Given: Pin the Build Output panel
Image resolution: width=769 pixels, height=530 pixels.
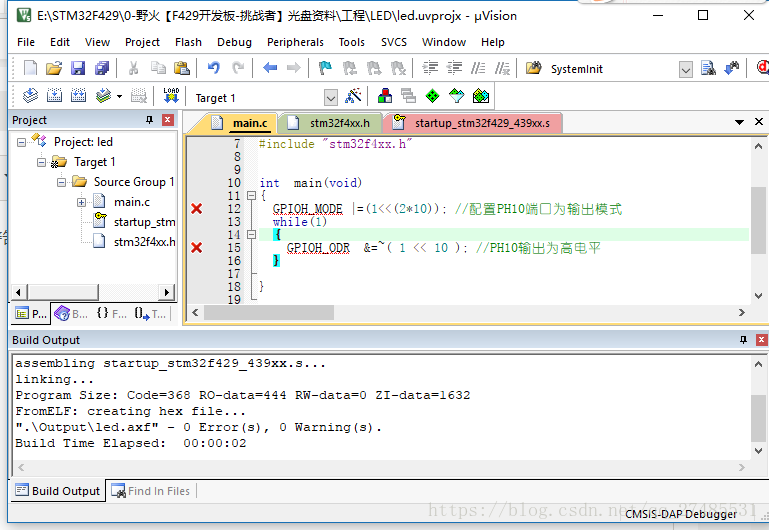Looking at the screenshot, I should [x=743, y=340].
